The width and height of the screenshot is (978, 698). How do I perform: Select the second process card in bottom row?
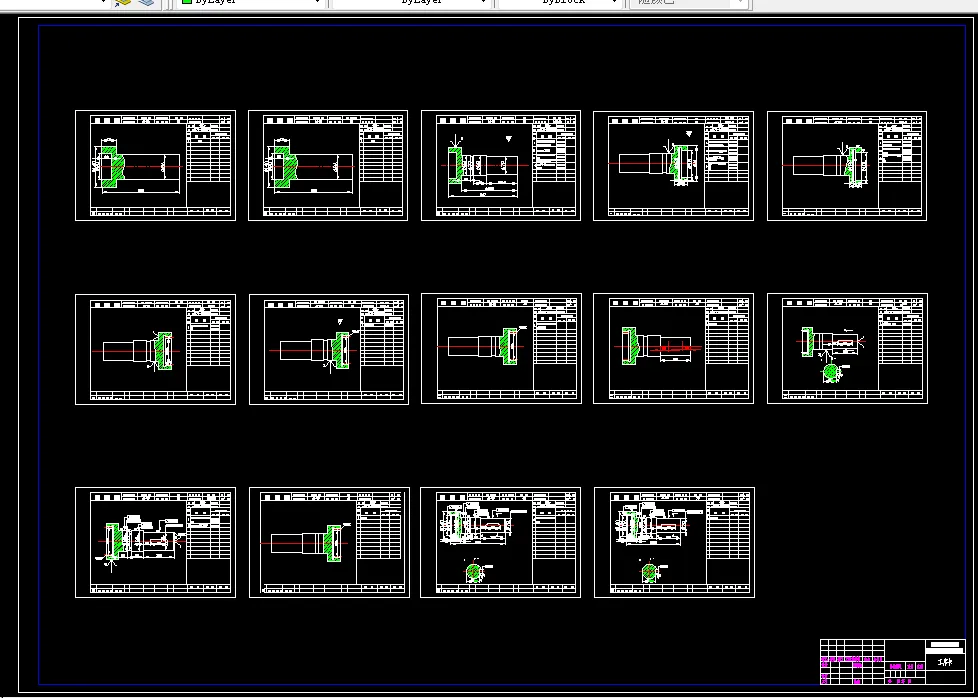329,543
